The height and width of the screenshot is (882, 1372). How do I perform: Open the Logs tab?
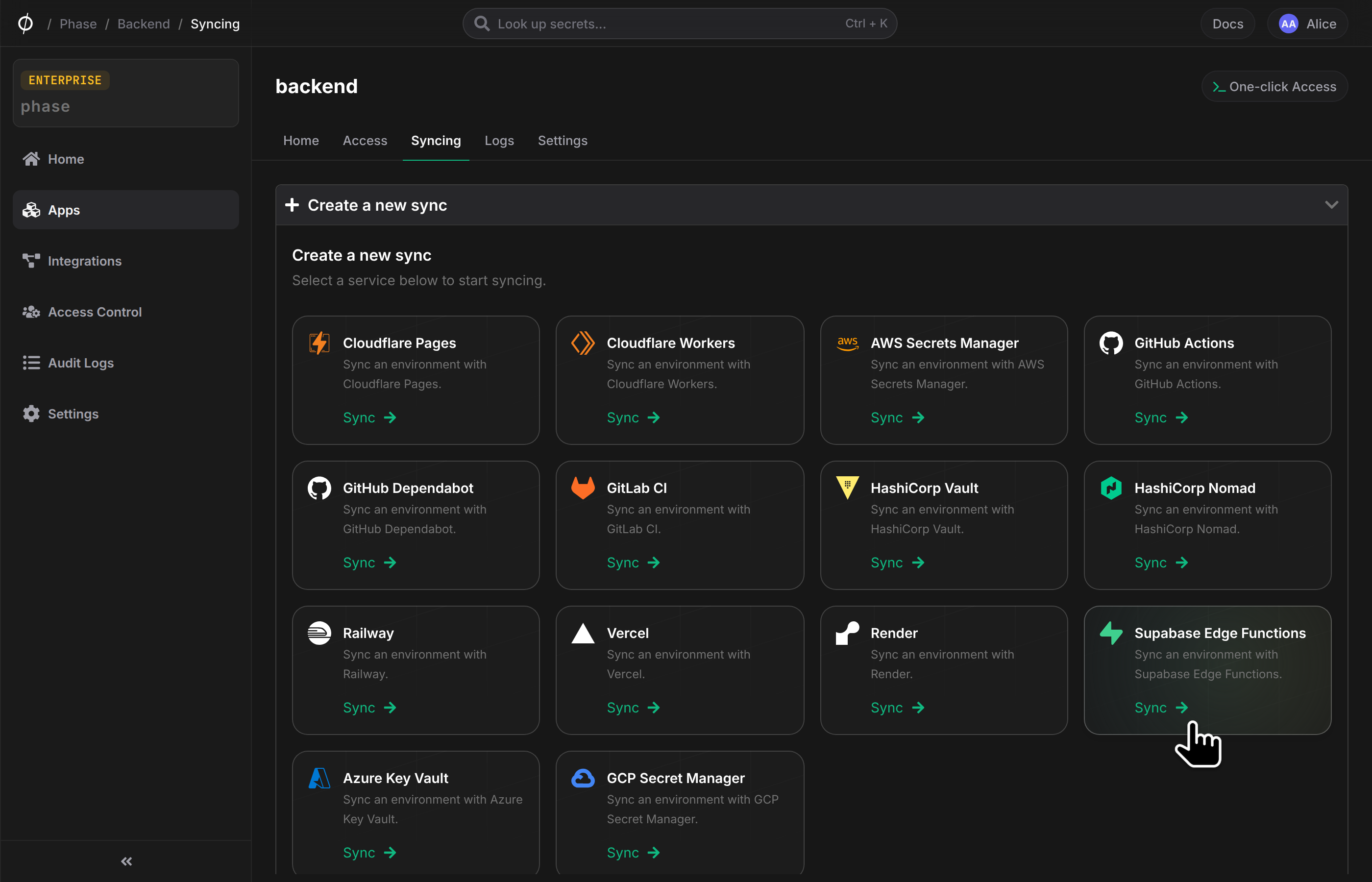click(x=499, y=140)
